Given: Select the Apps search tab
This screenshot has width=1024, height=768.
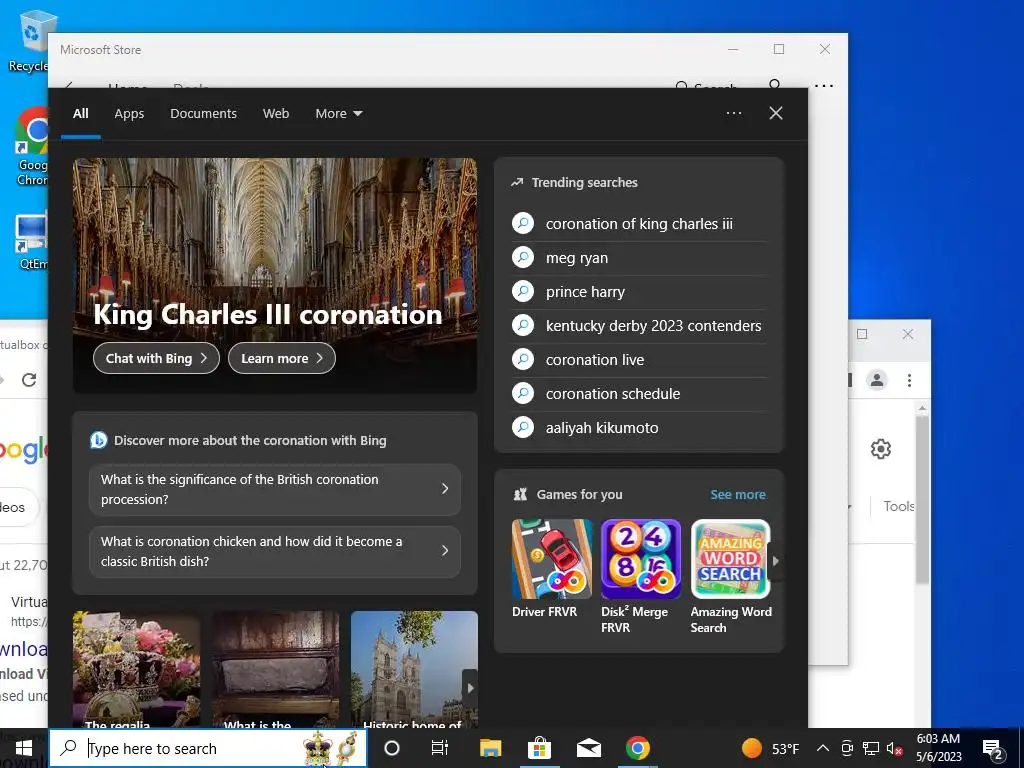Looking at the screenshot, I should point(129,114).
